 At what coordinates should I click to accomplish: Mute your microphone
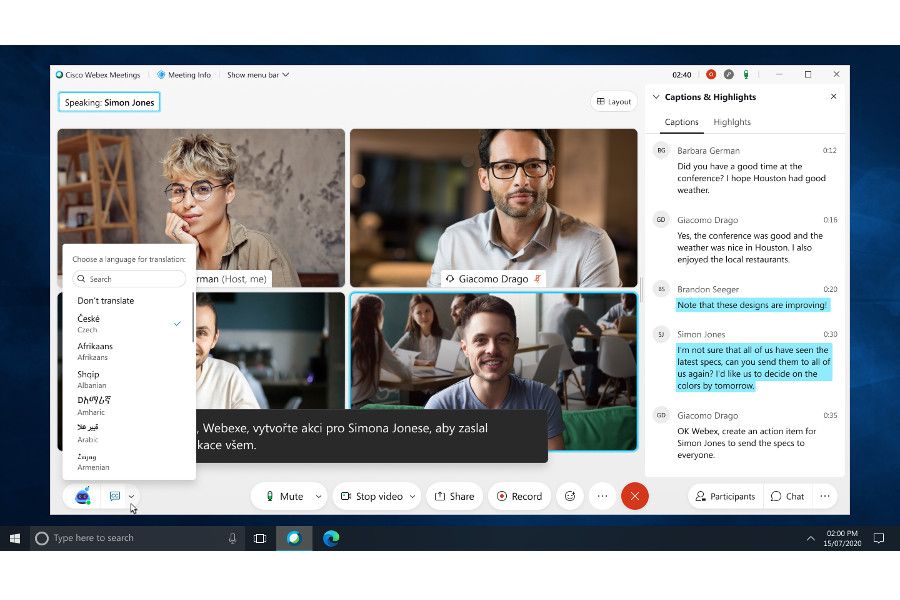[x=283, y=496]
